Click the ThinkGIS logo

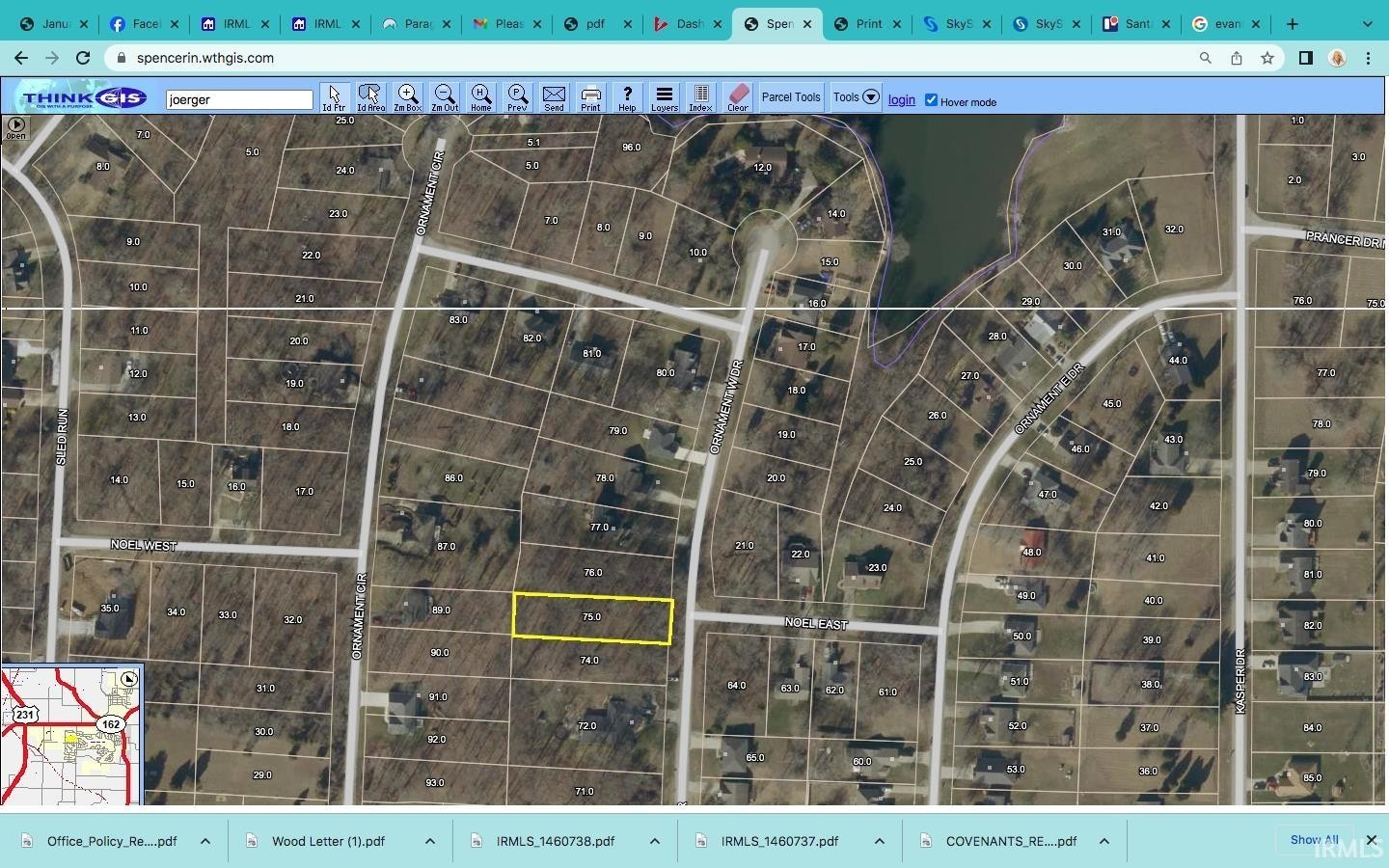[x=84, y=97]
